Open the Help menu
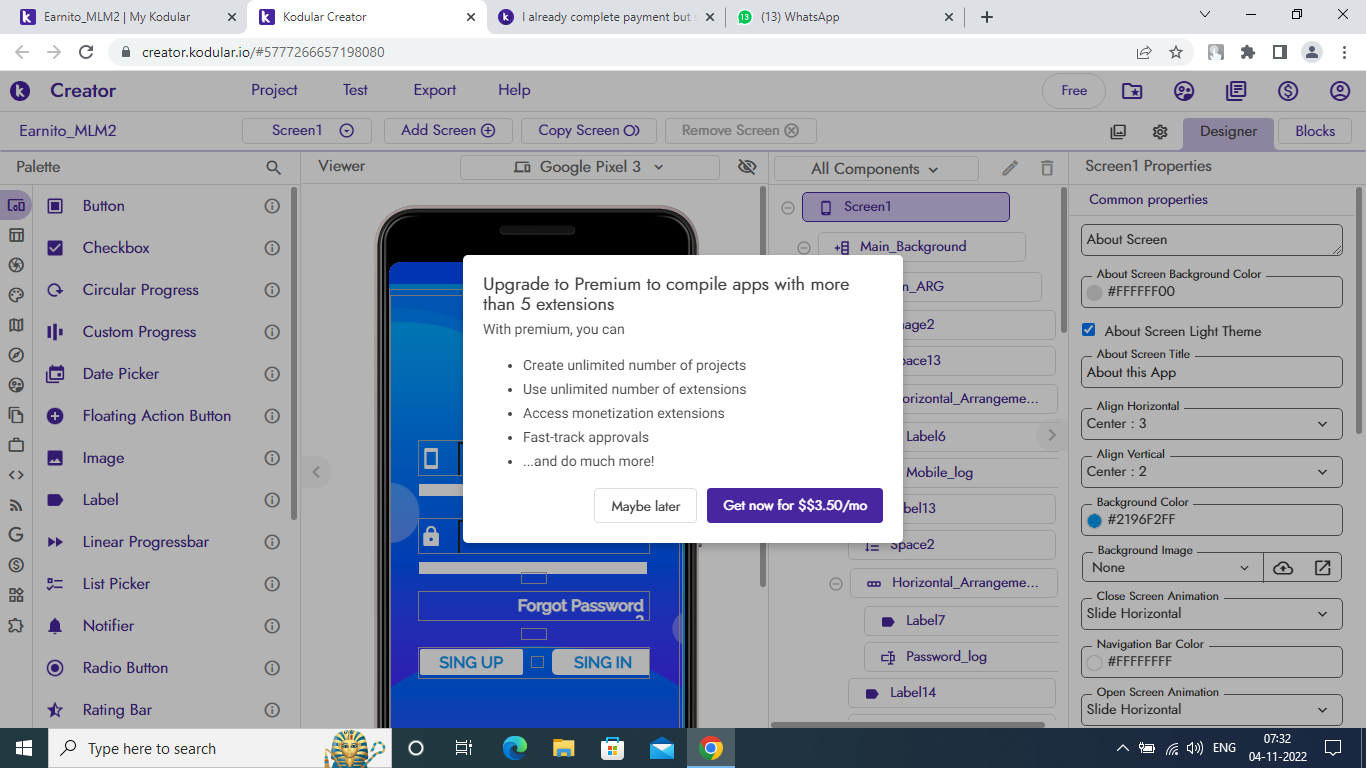 (514, 90)
